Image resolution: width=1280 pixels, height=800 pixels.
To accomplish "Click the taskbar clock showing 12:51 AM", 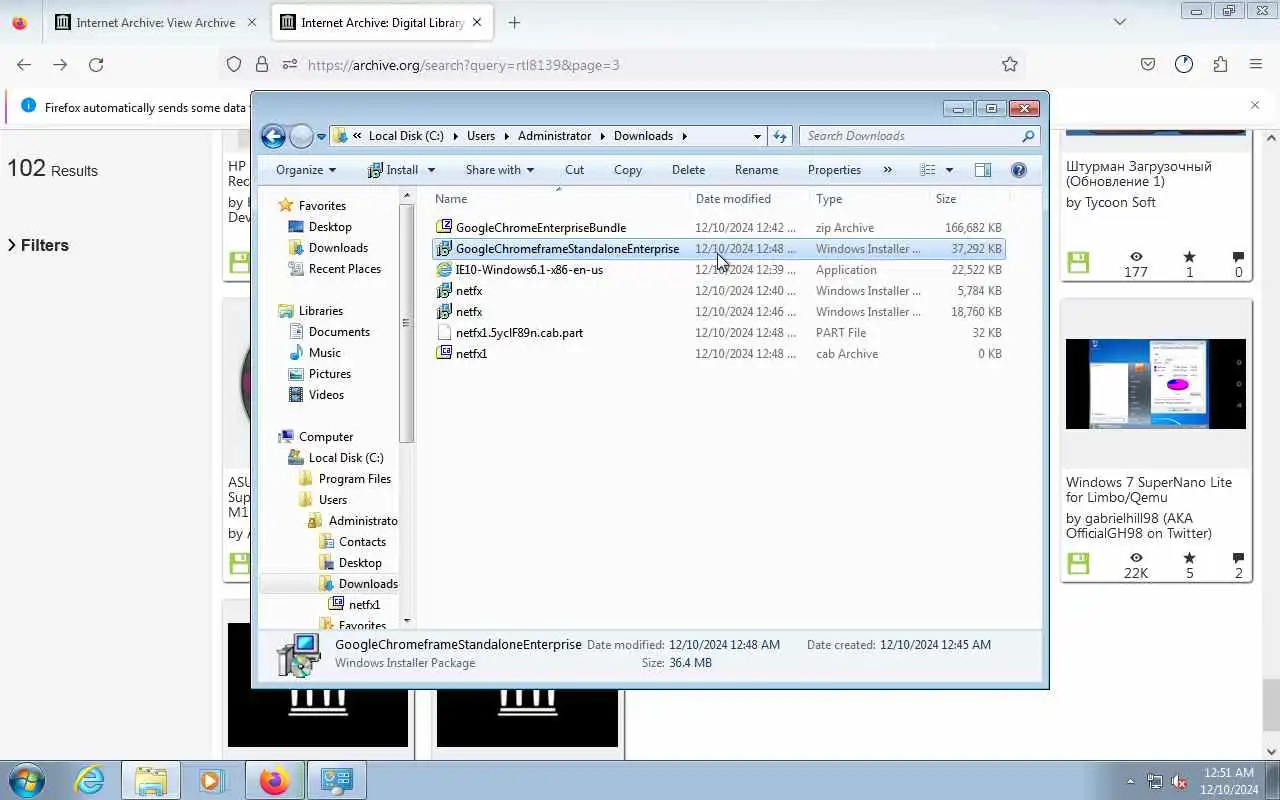I will pyautogui.click(x=1229, y=773).
